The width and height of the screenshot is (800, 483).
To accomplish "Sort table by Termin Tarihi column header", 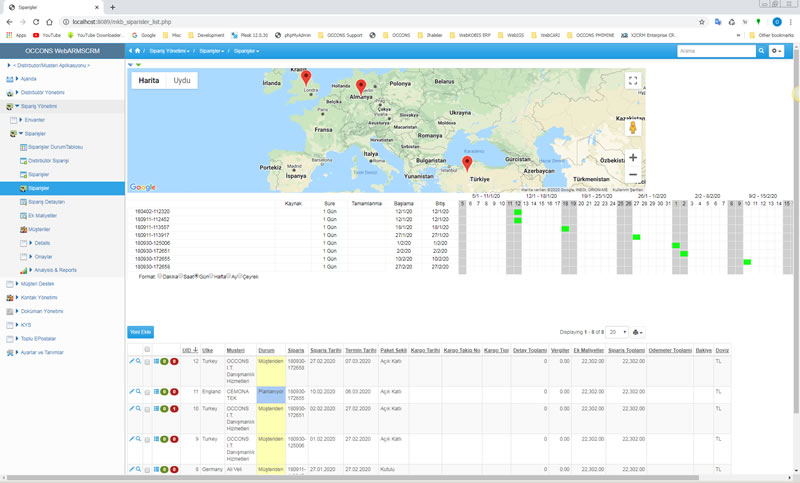I will tap(361, 350).
